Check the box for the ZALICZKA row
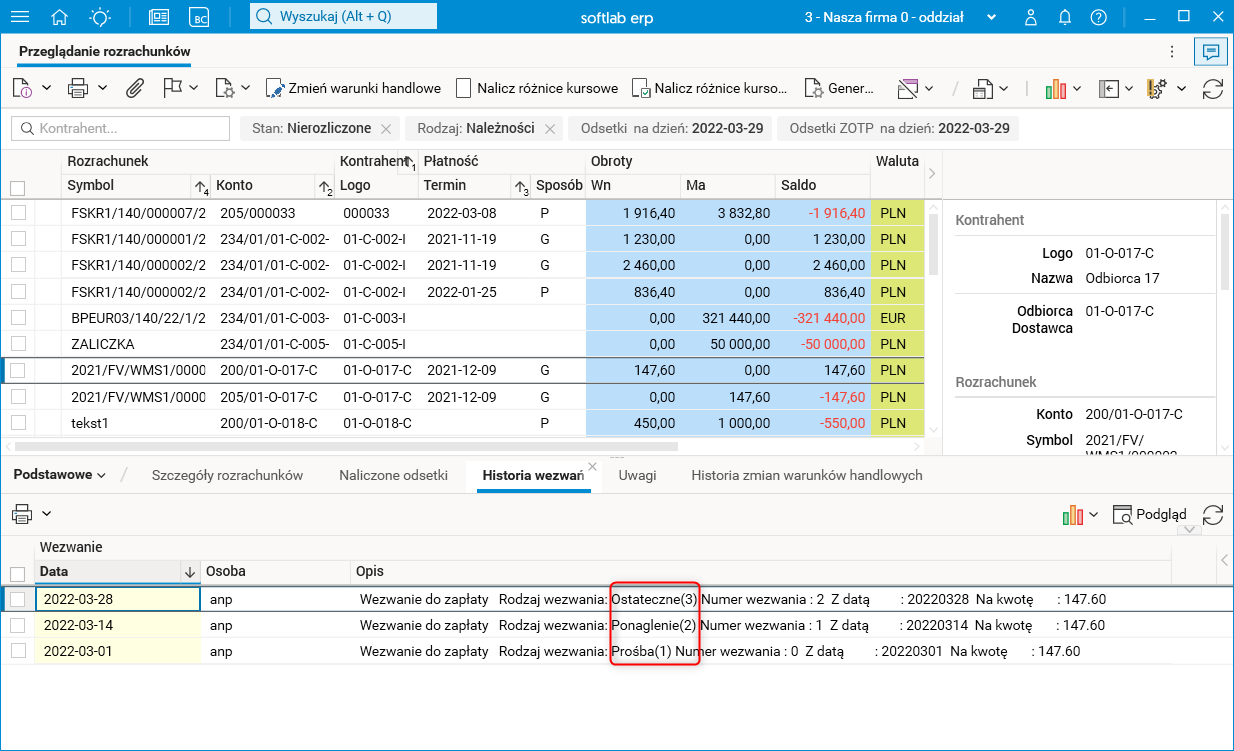Screen dimensions: 1234x751 (18, 344)
